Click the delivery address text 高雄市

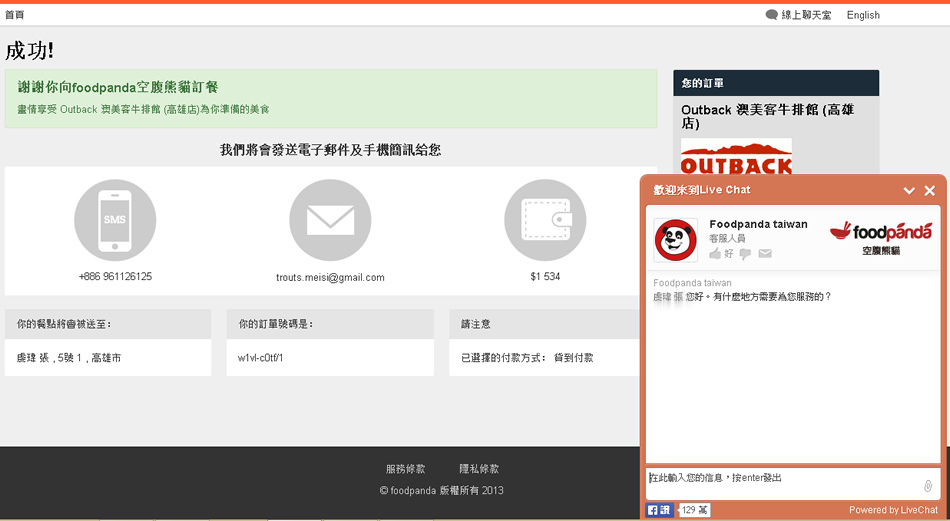click(106, 358)
